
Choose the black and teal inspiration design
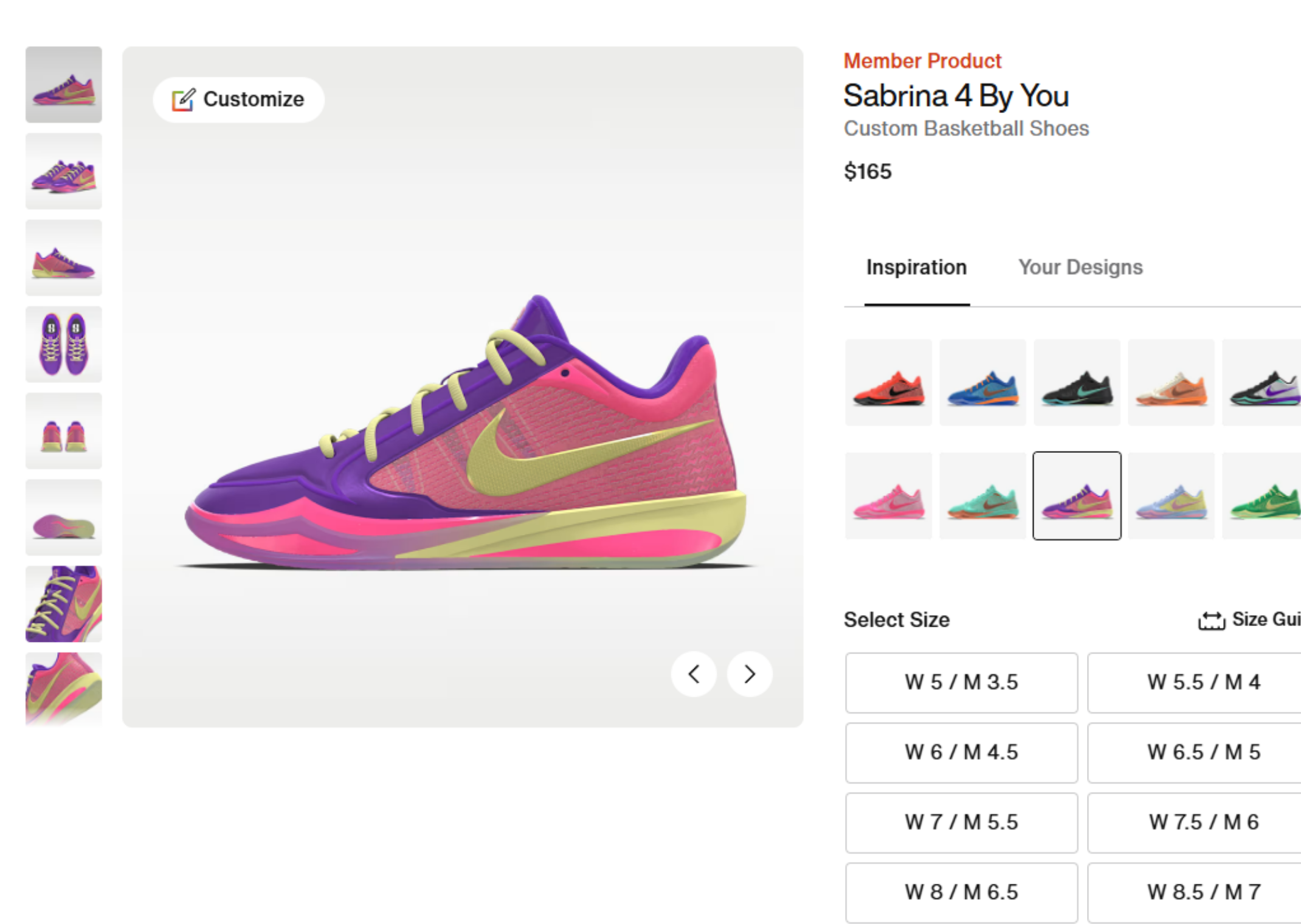1077,382
